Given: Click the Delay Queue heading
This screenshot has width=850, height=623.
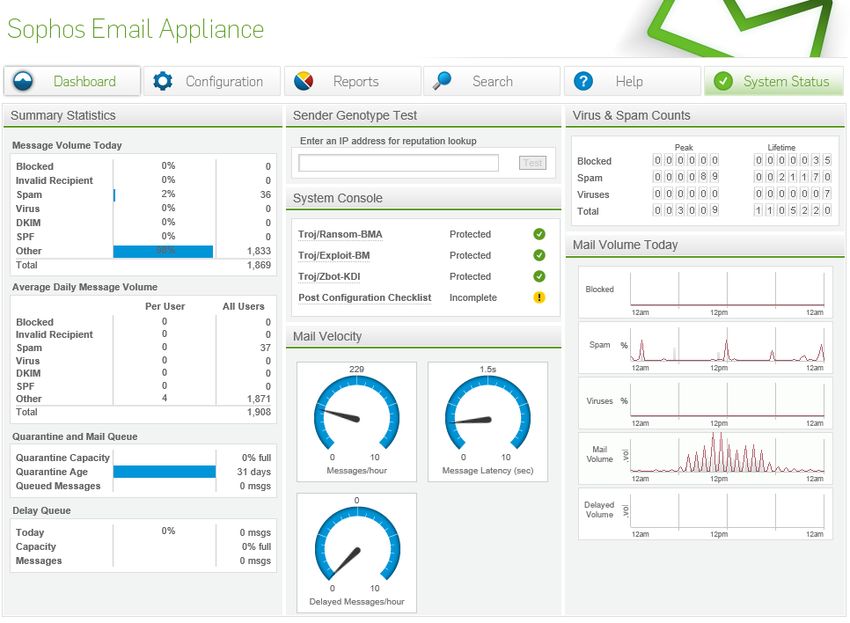Looking at the screenshot, I should pos(41,510).
